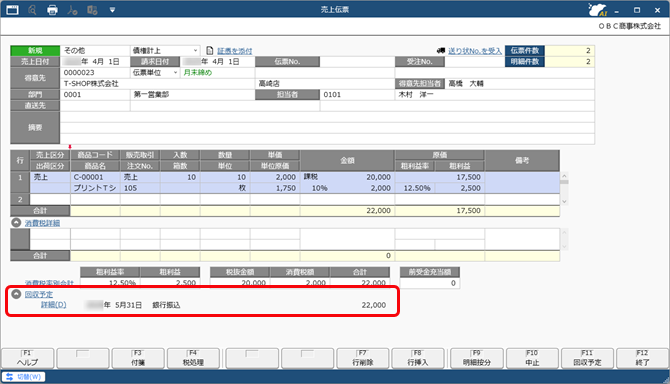The image size is (670, 384).
Task: Click the F7 行削除 button
Action: [x=363, y=358]
